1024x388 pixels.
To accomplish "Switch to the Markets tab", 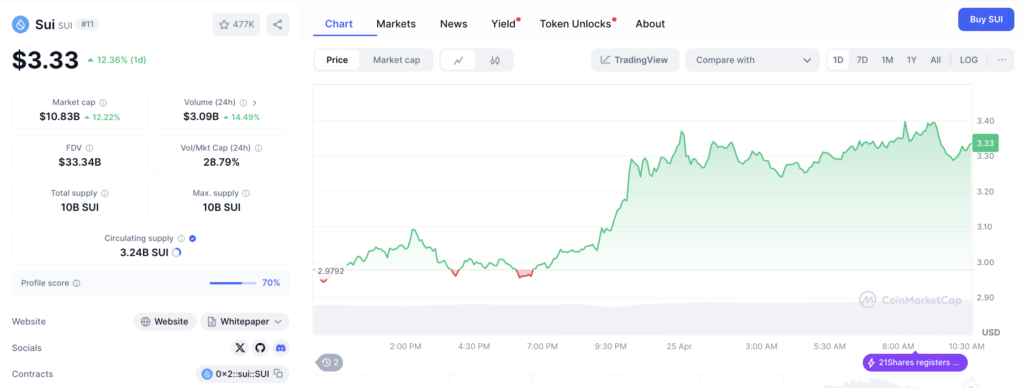I will [x=396, y=24].
